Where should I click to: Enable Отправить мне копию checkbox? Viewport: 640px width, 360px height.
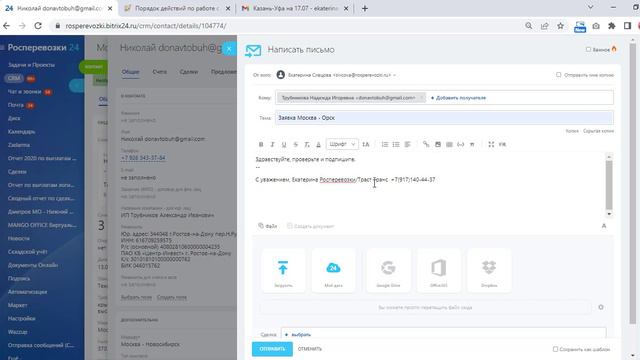558,75
